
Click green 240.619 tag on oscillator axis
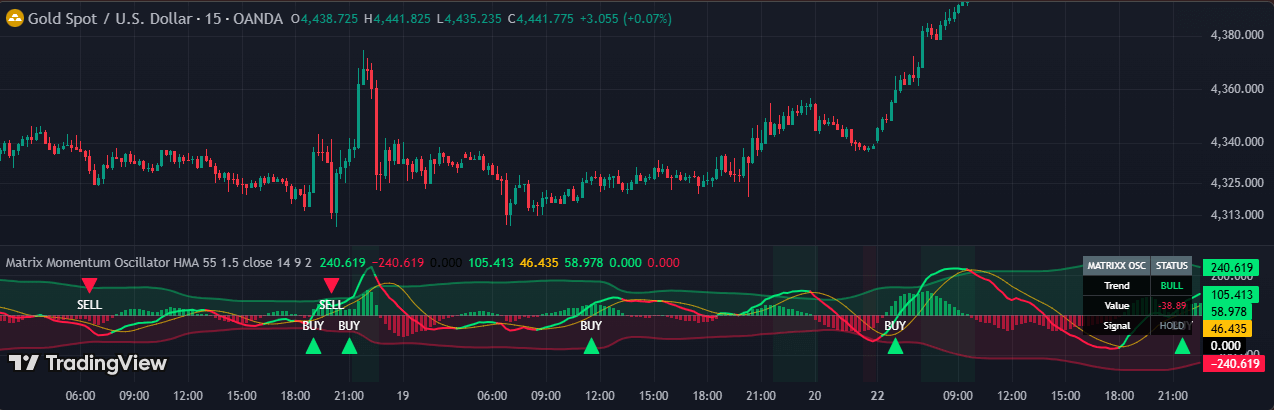pos(1231,267)
